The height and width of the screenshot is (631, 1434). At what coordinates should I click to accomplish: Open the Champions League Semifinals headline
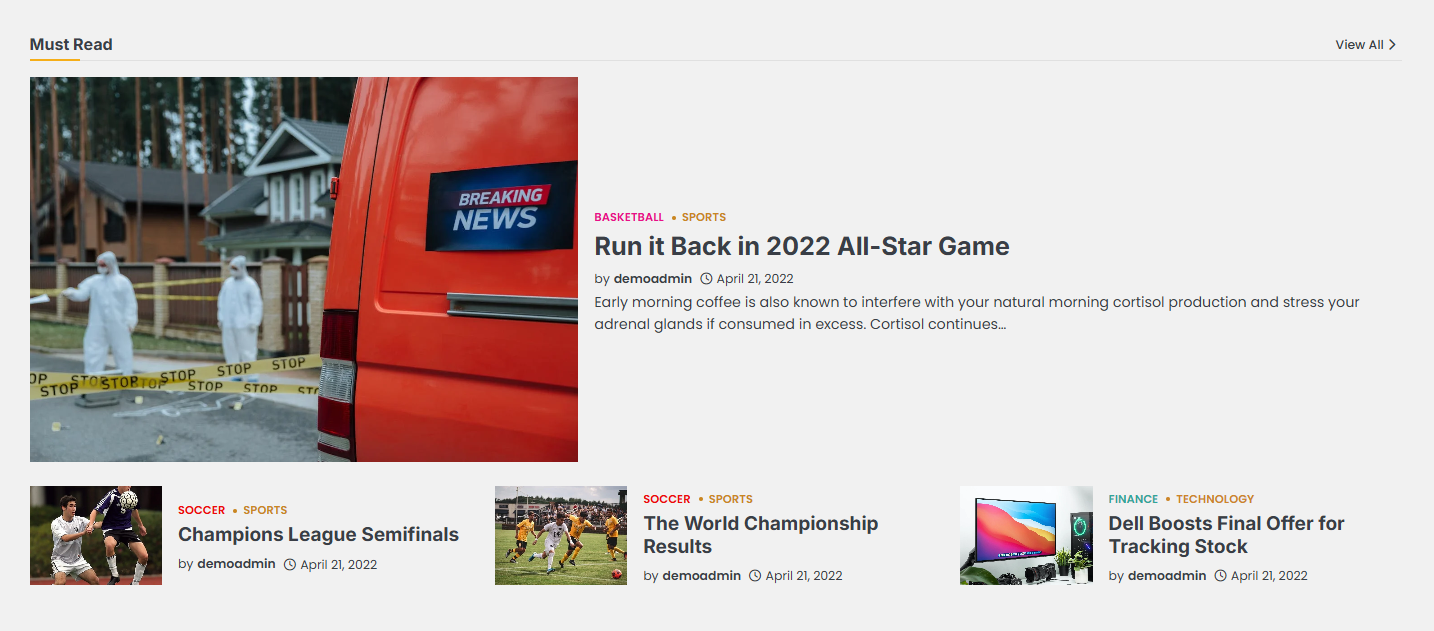tap(318, 535)
